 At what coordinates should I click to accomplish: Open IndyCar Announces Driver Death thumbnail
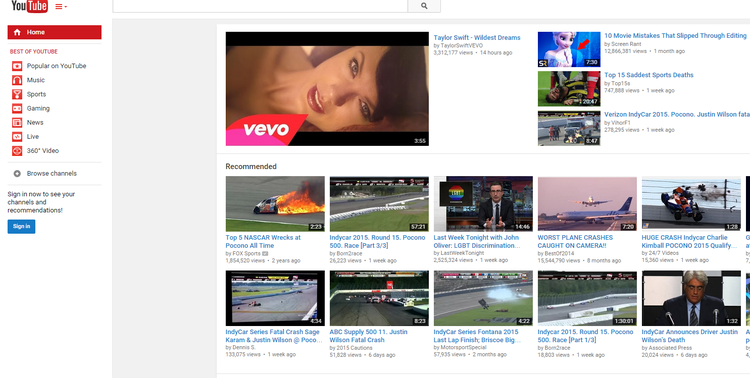pyautogui.click(x=691, y=298)
